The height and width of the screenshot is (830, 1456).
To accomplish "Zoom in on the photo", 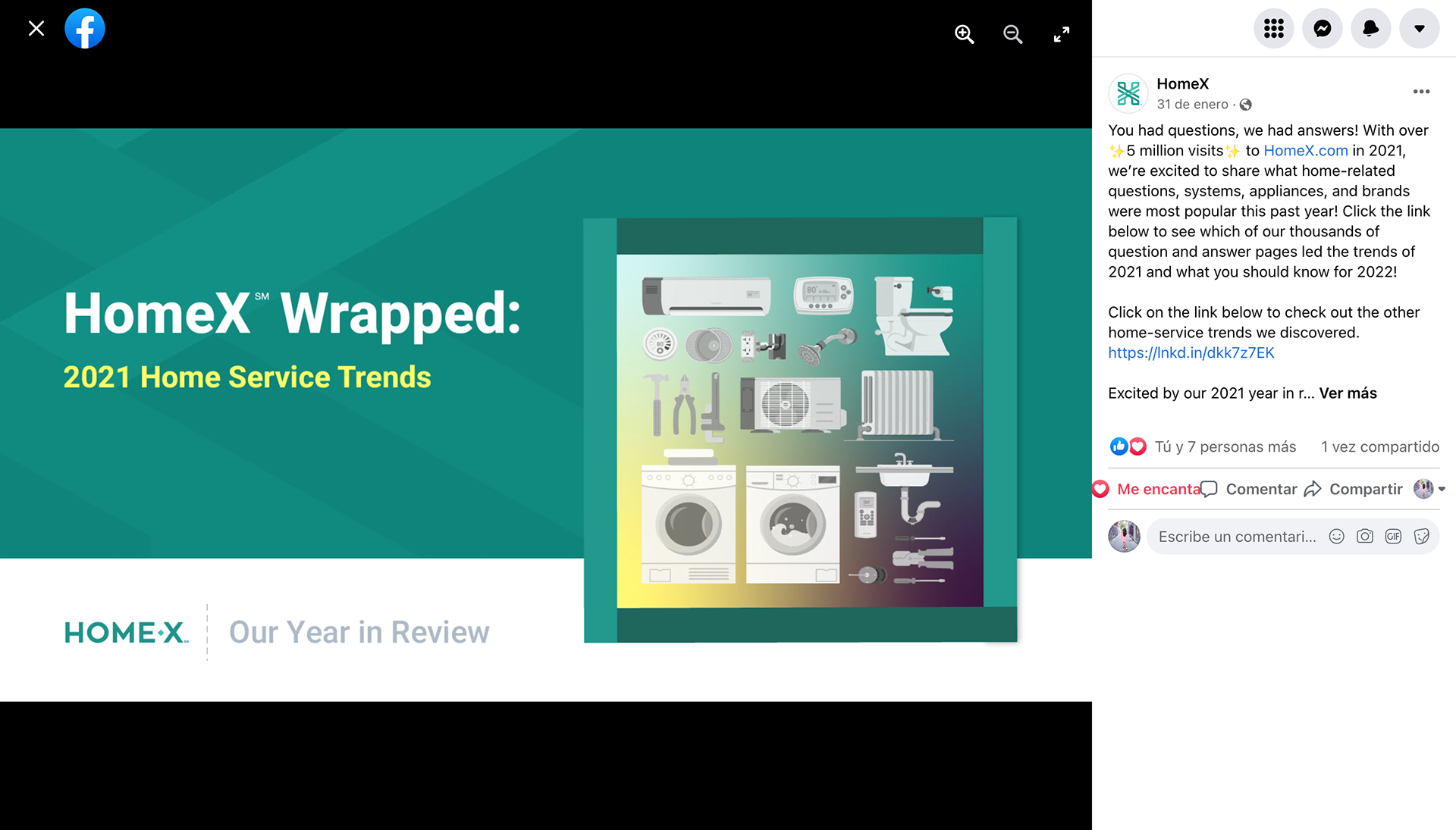I will (x=964, y=34).
